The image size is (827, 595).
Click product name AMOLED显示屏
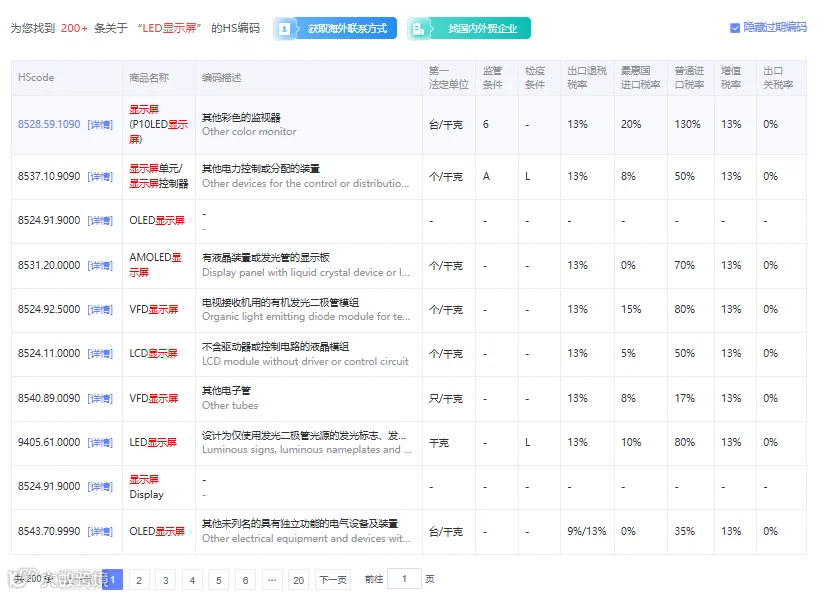tap(155, 265)
